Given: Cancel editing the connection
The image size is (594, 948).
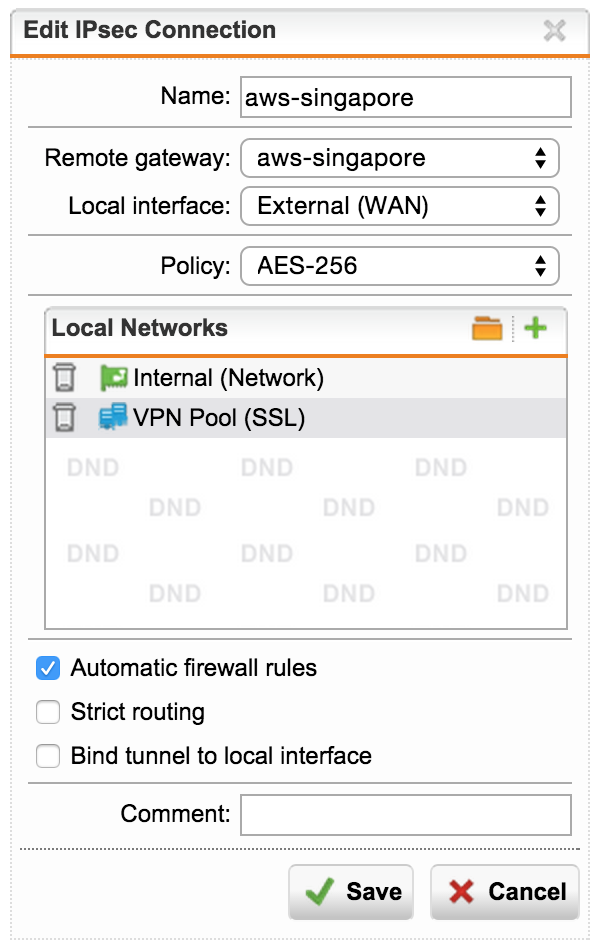Looking at the screenshot, I should pos(504,892).
